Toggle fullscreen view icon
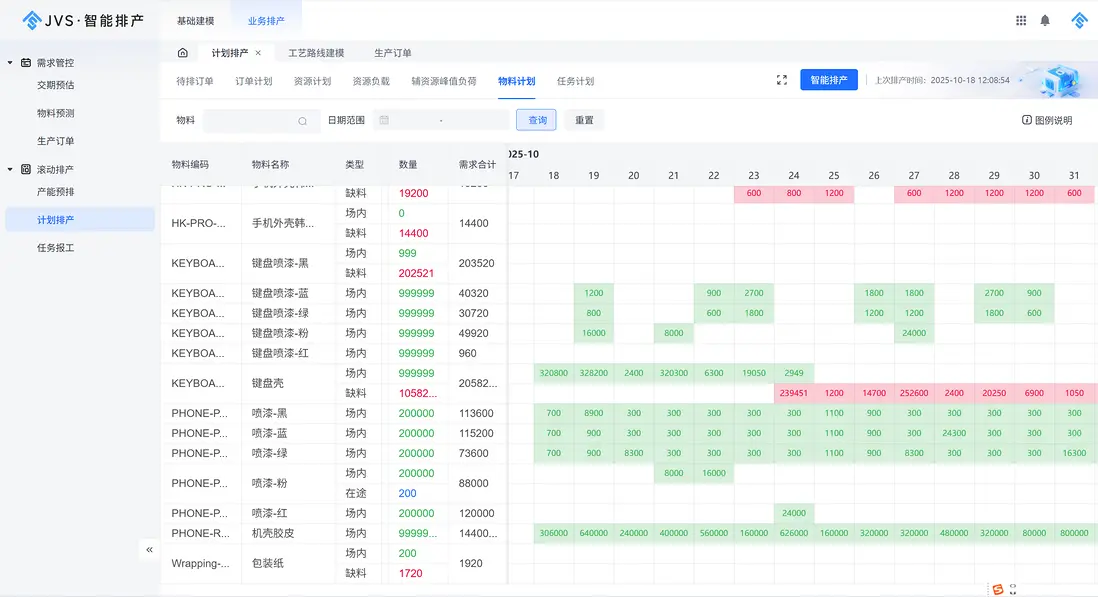 (781, 80)
